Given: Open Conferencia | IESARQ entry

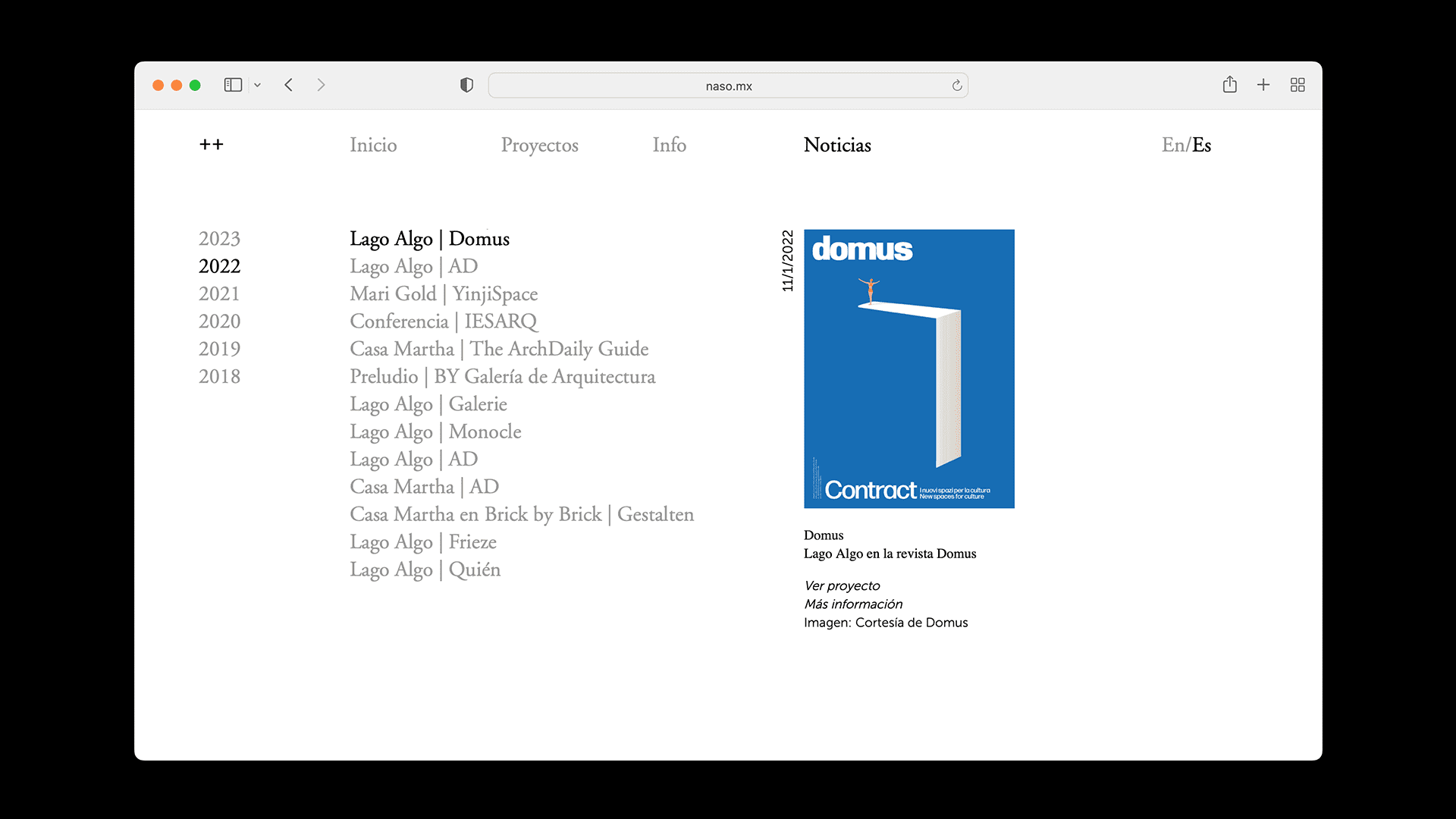Looking at the screenshot, I should (x=444, y=322).
